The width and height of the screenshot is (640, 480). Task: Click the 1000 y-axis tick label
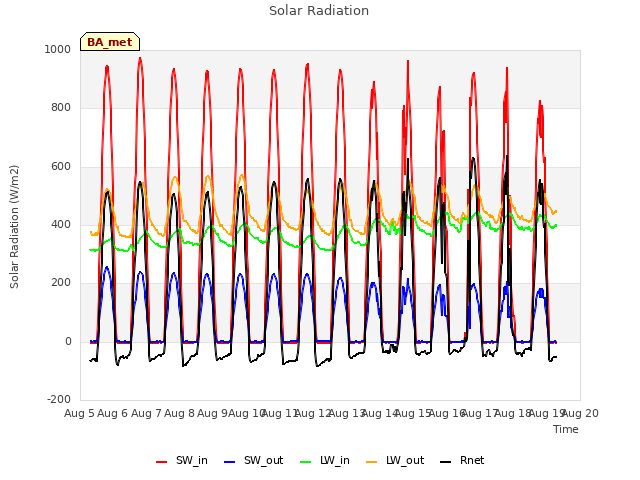pyautogui.click(x=58, y=49)
